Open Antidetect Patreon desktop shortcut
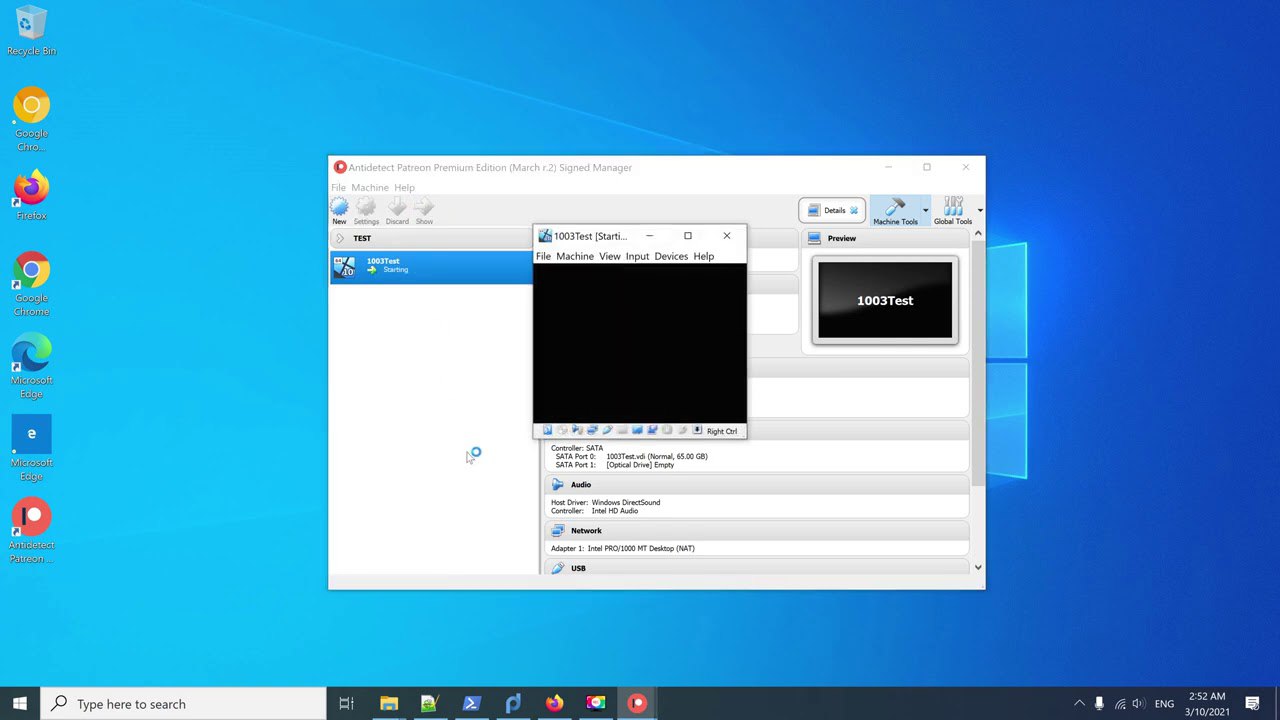This screenshot has height=720, width=1280. 31,531
